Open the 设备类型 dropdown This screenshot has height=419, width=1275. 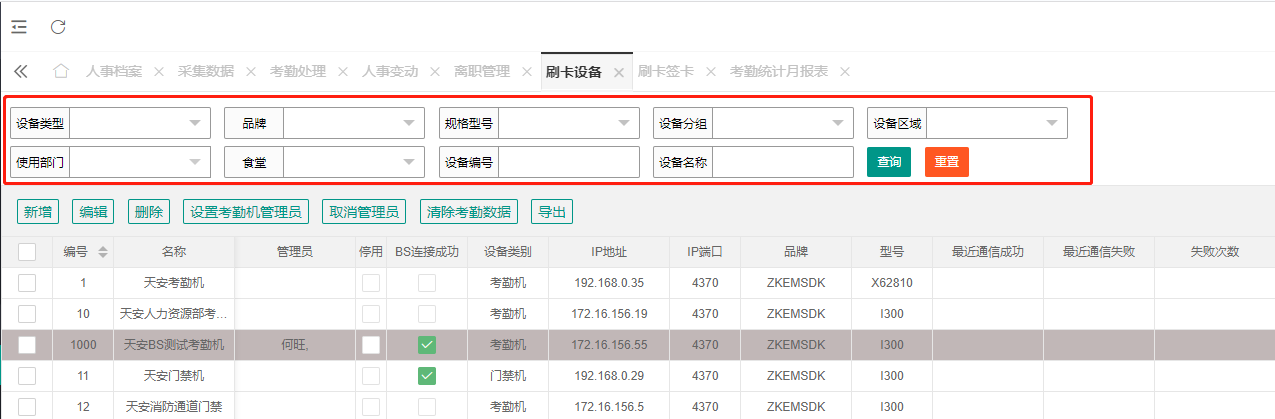coord(140,123)
